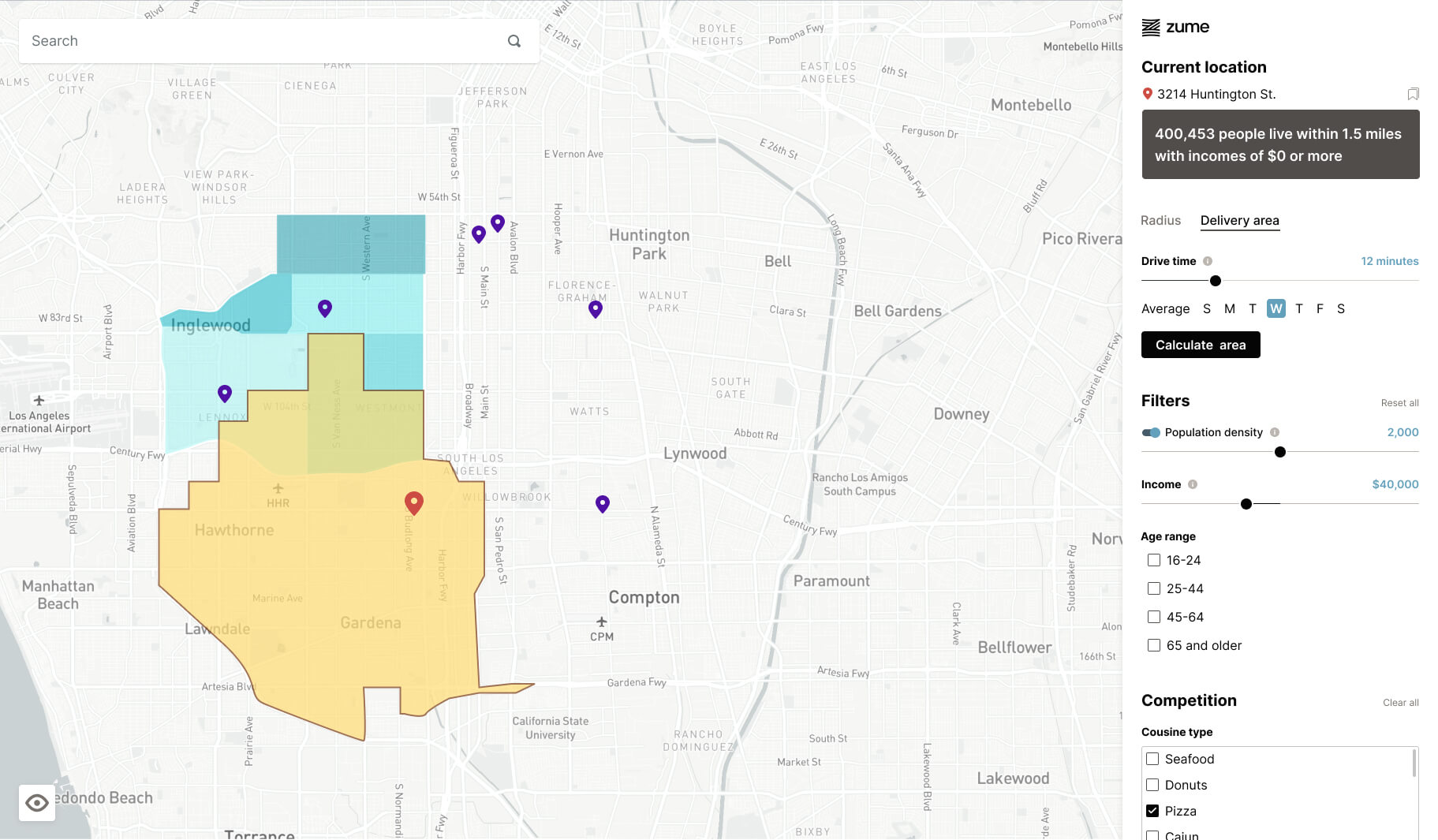Image resolution: width=1438 pixels, height=840 pixels.
Task: Select the Average drive time option
Action: [x=1165, y=309]
